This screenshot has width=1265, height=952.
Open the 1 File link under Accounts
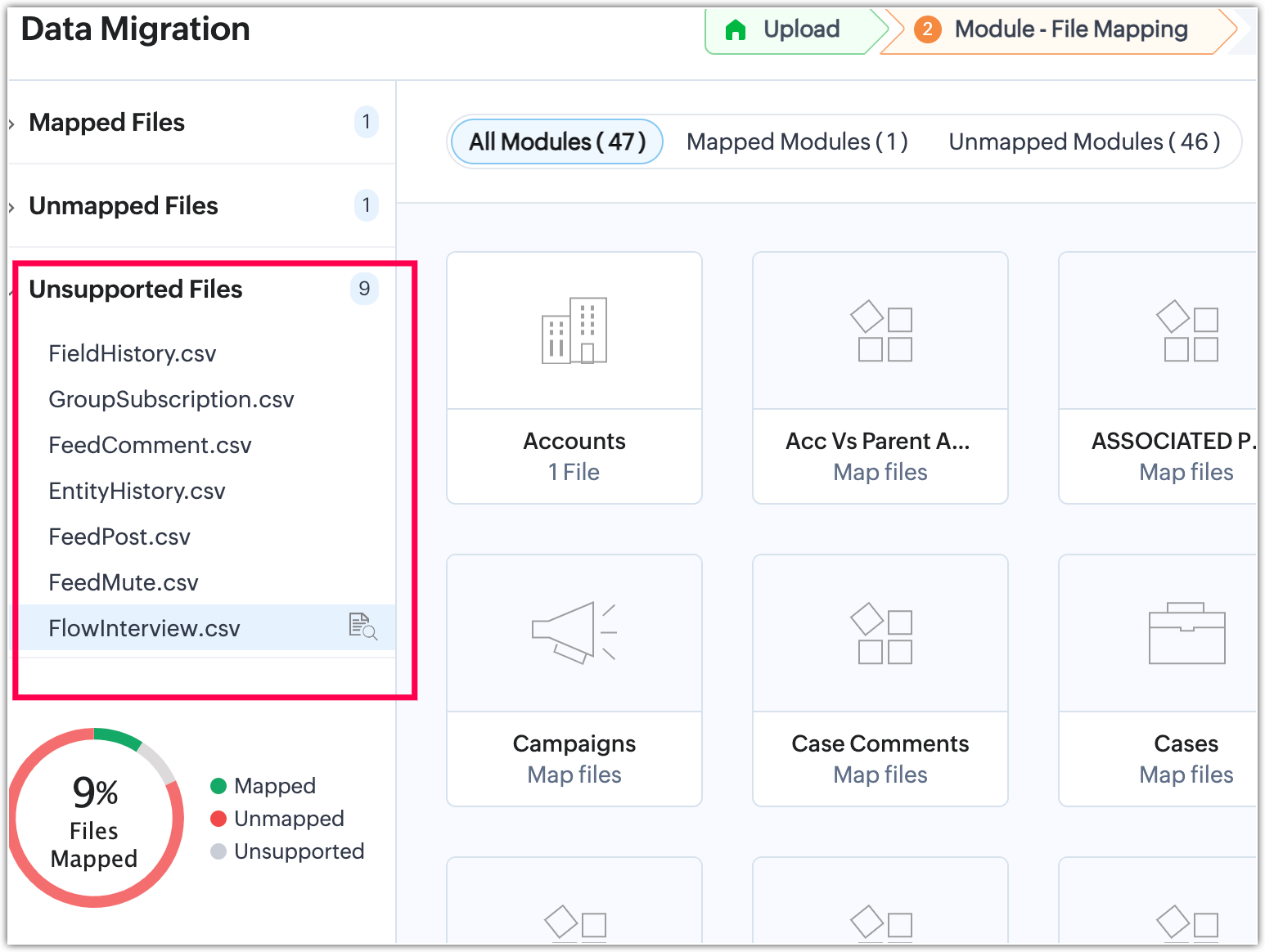coord(574,472)
